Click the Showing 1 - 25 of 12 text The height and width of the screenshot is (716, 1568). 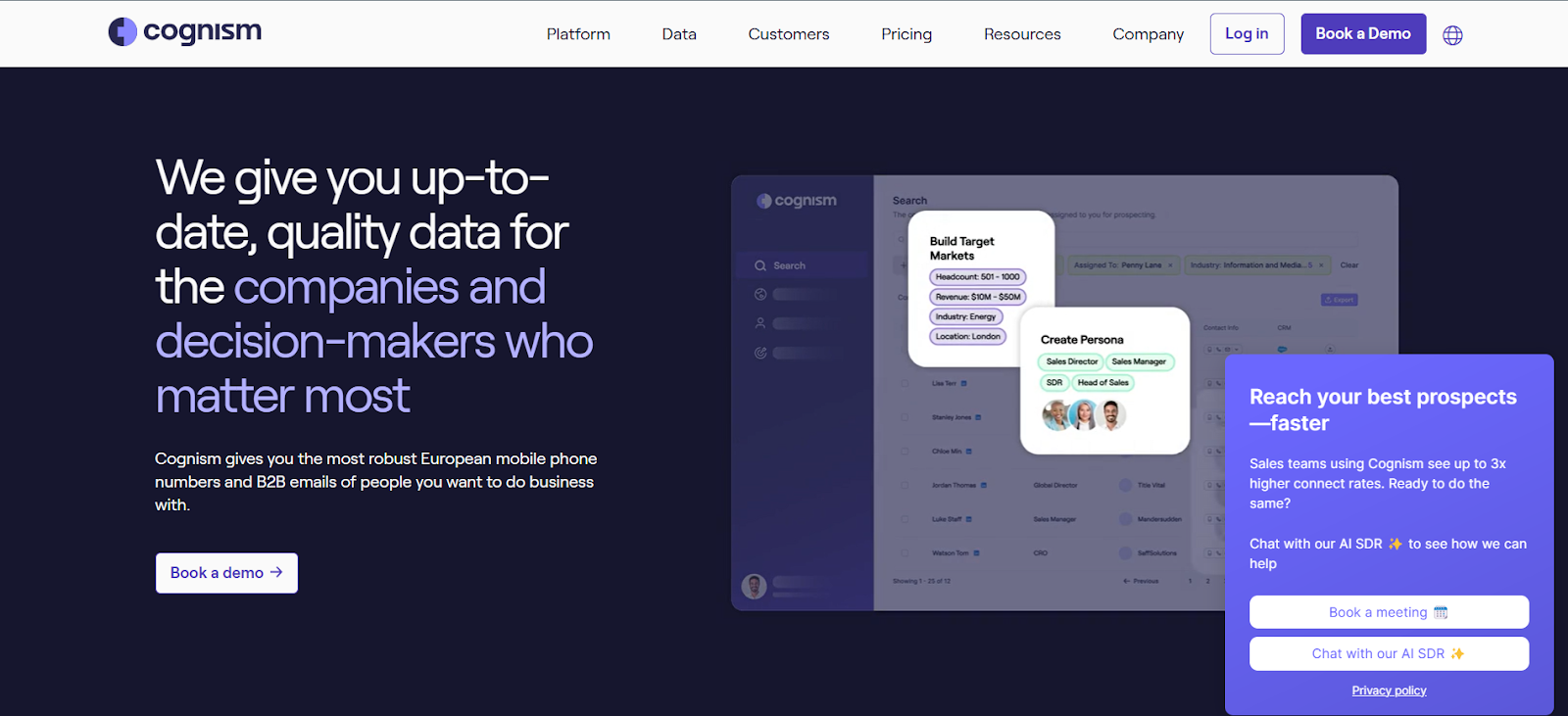(921, 581)
